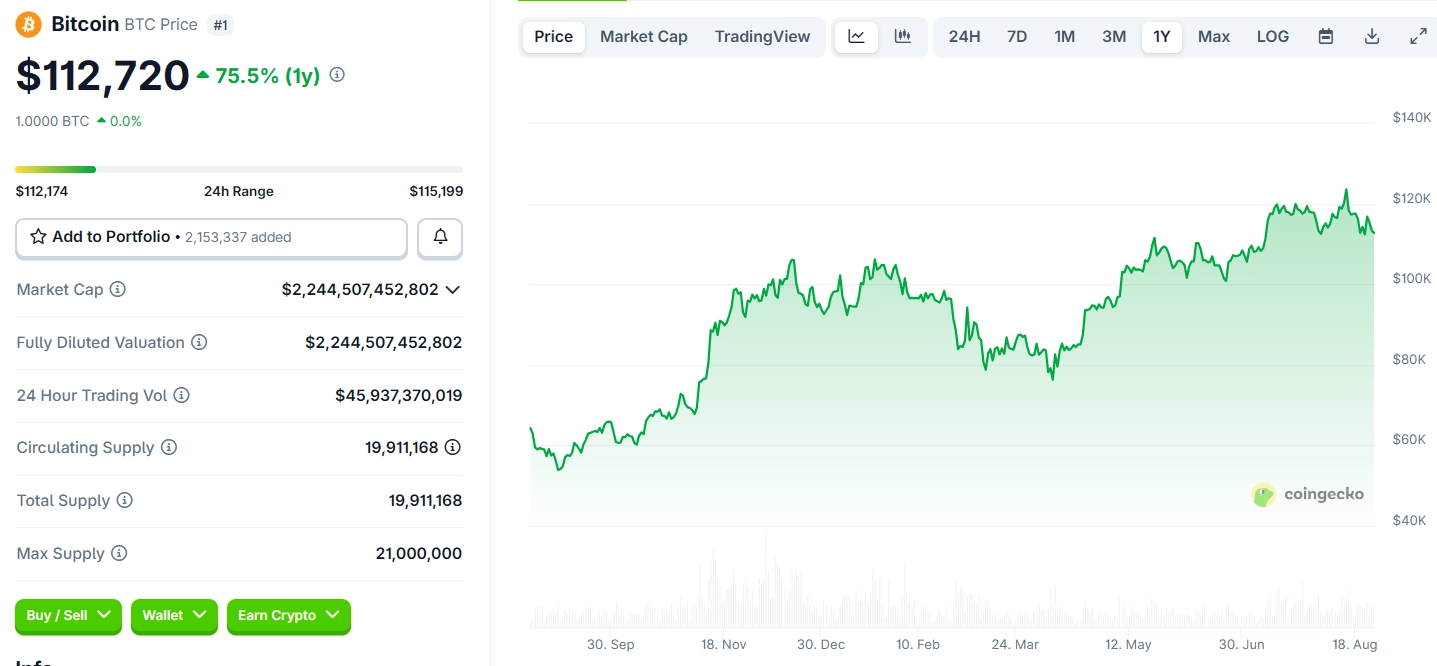Expand the Market Cap value chevron
Viewport: 1437px width, 666px height.
pyautogui.click(x=452, y=289)
